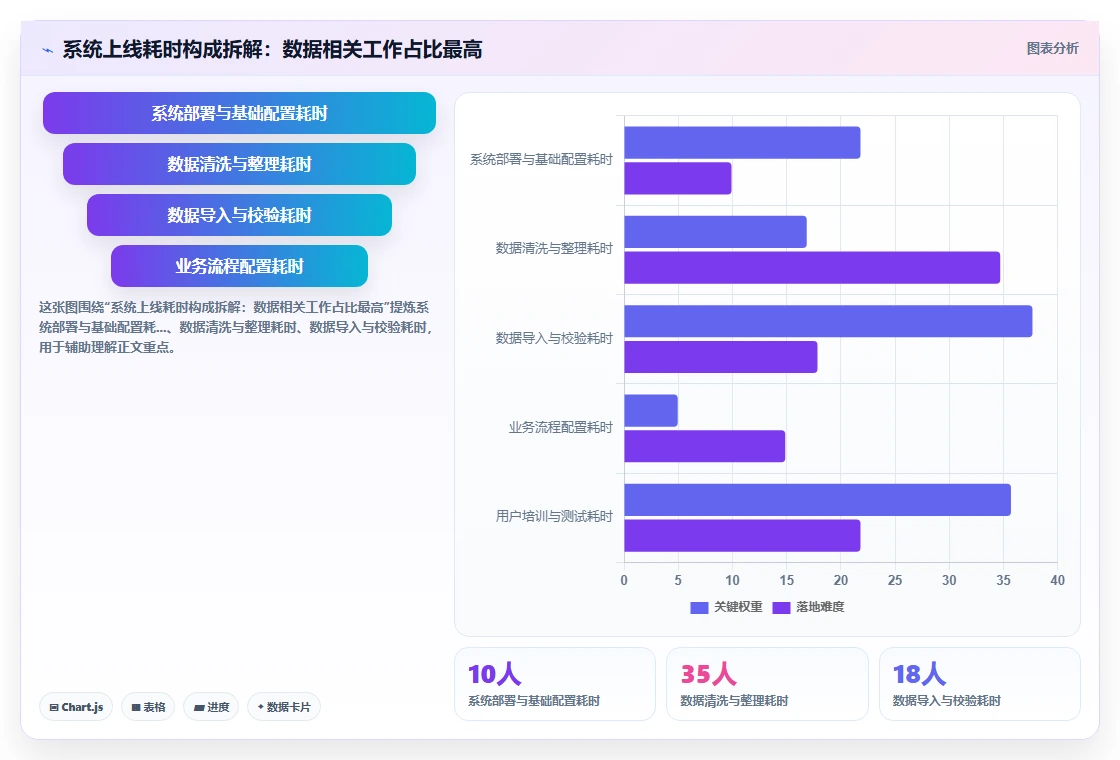Image resolution: width=1120 pixels, height=760 pixels.
Task: Click the 落地难度 bar for 业务流程配置耗时
Action: pos(704,446)
